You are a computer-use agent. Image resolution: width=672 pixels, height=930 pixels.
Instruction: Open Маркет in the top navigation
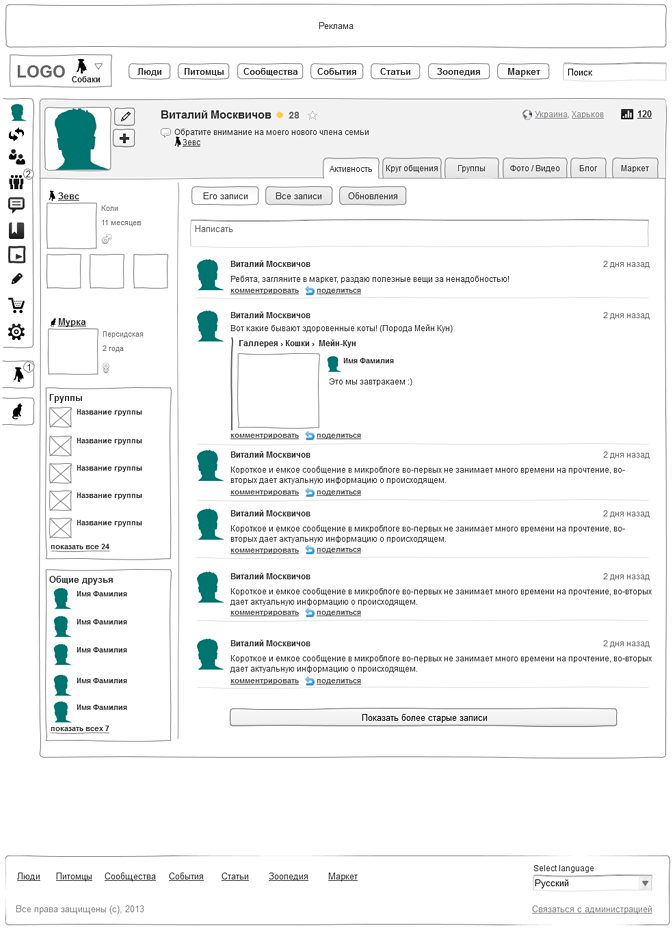point(523,71)
